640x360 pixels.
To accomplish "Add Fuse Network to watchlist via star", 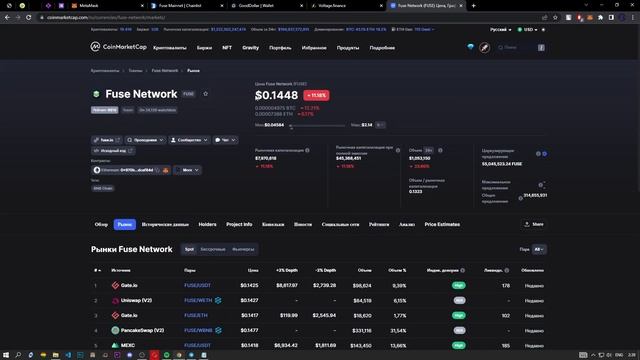I will click(205, 94).
